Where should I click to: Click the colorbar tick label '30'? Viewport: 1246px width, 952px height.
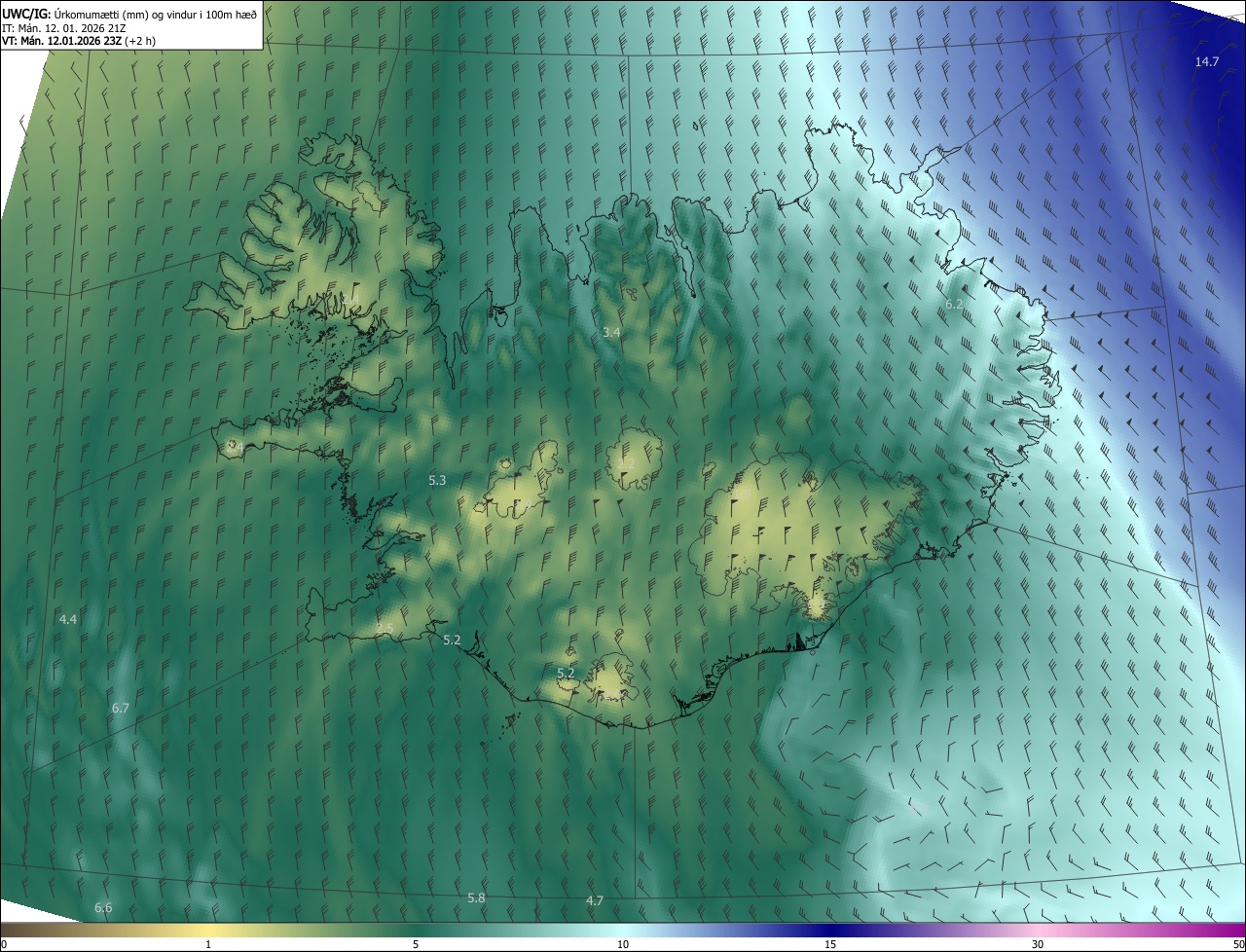tap(1038, 945)
